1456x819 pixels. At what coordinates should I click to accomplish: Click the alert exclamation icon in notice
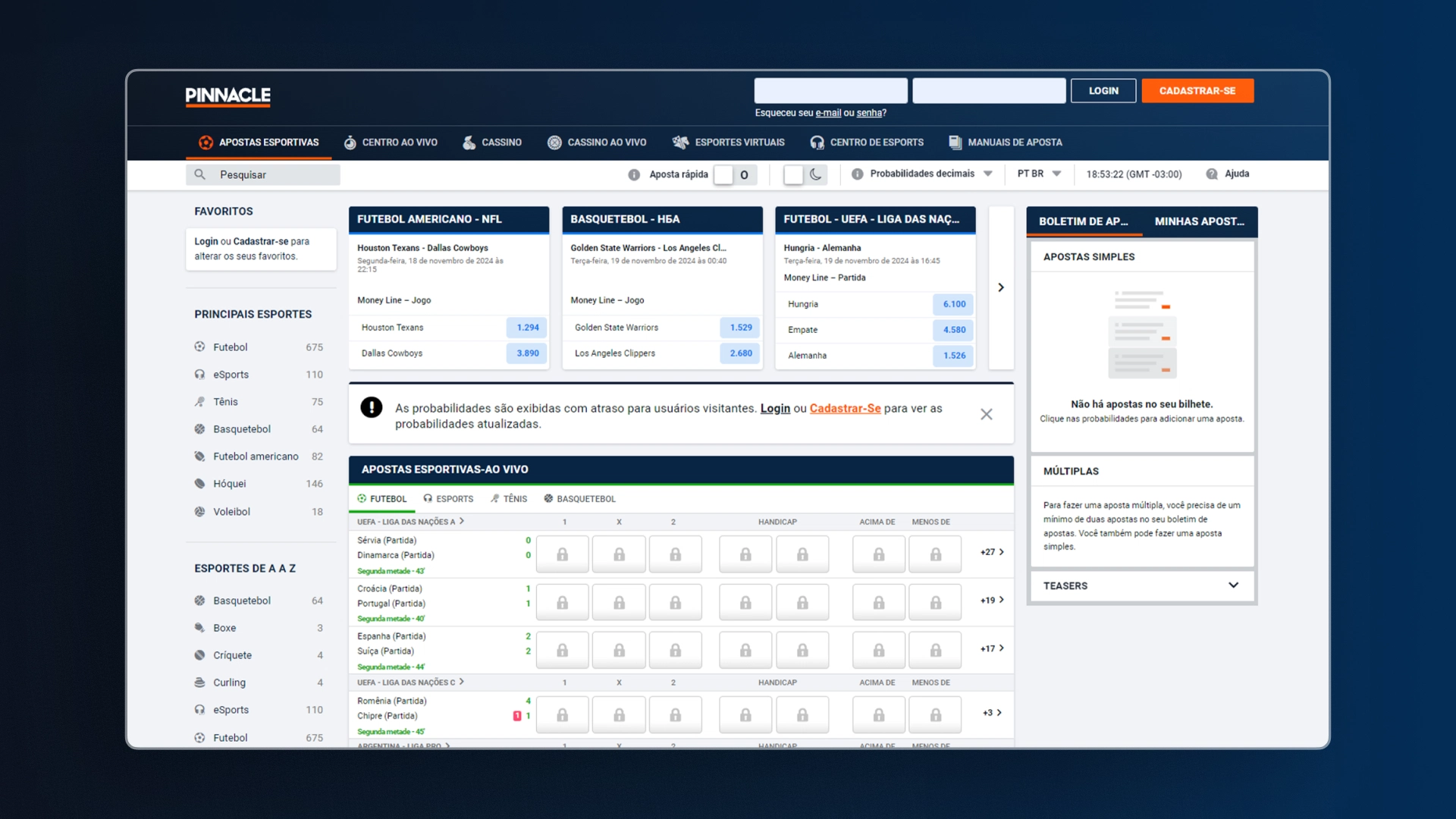coord(371,407)
